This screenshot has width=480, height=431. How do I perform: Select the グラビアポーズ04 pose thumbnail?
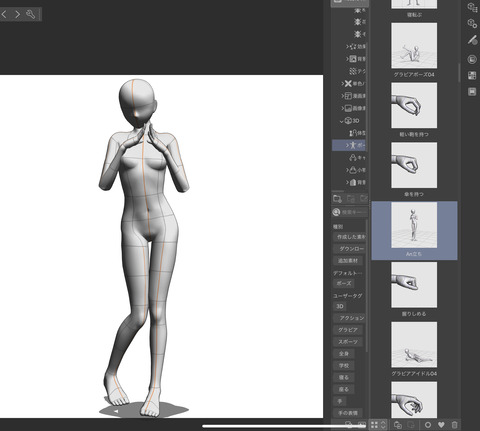click(414, 46)
